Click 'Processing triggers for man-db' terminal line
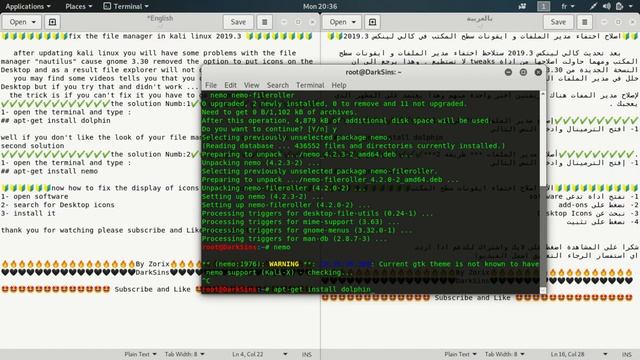The image size is (640, 360). (x=294, y=239)
